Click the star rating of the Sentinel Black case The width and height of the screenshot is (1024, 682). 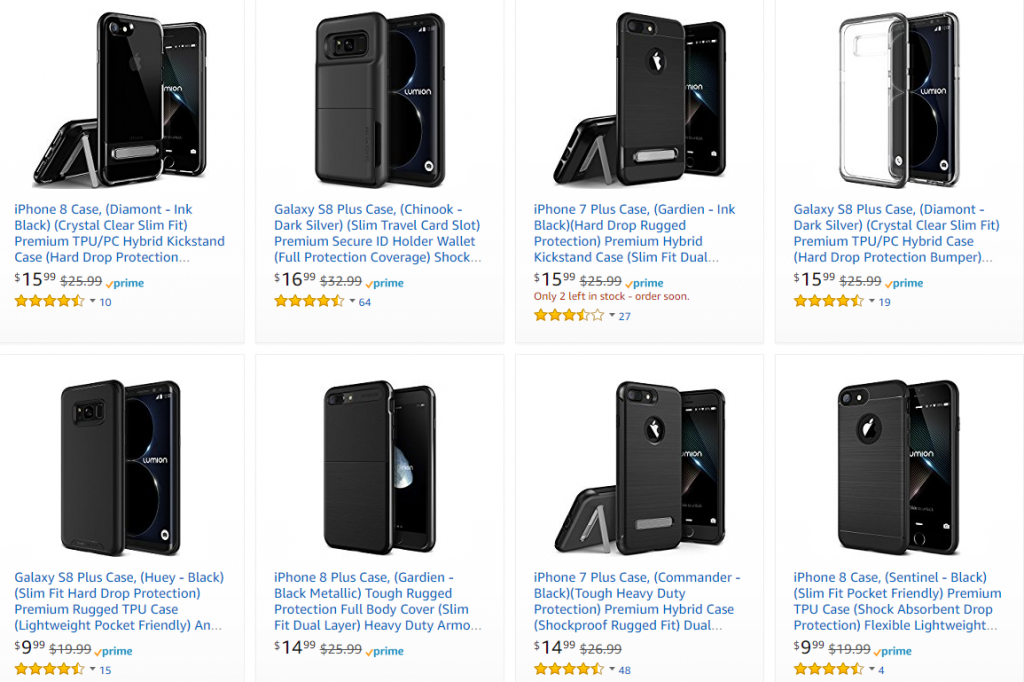828,670
